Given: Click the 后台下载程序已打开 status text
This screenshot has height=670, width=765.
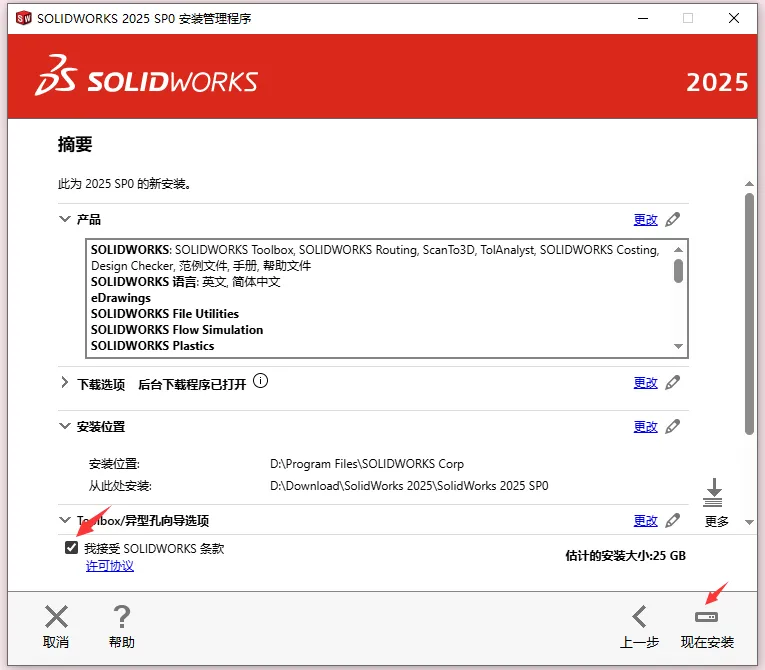Looking at the screenshot, I should [192, 385].
